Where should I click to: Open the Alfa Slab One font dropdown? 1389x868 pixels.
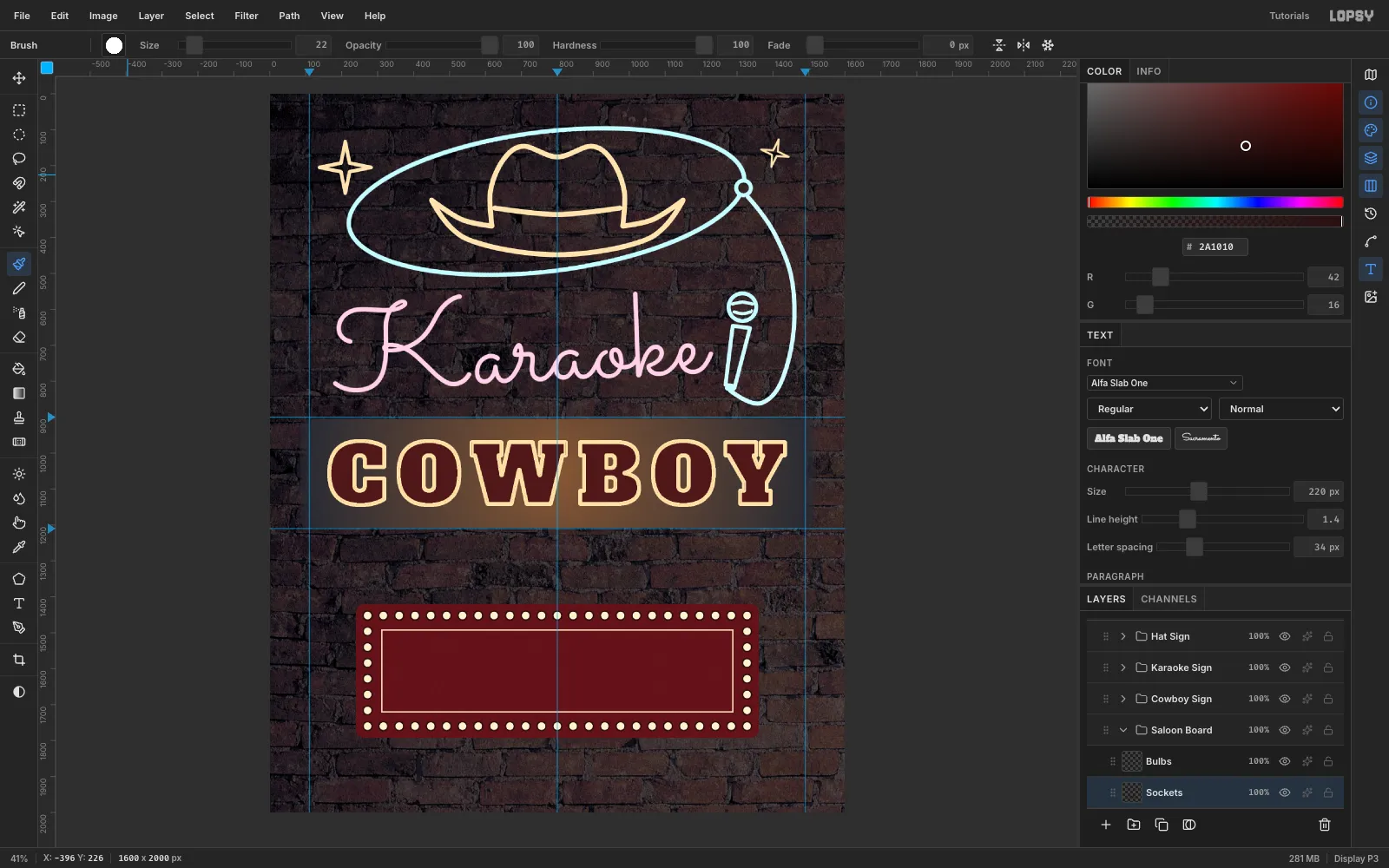[1164, 383]
